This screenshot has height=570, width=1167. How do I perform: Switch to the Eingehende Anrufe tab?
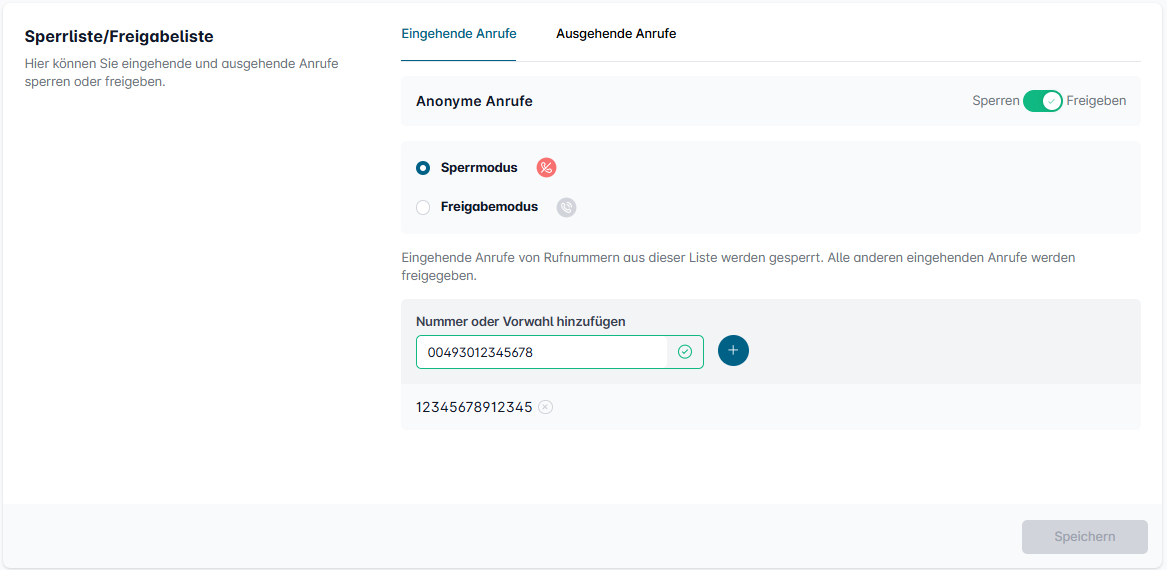458,33
